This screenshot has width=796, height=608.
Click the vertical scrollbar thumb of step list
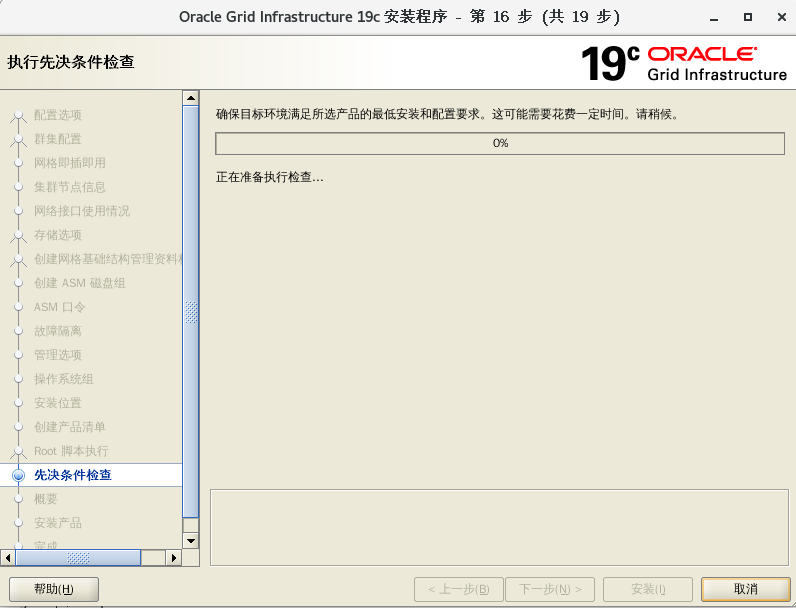pyautogui.click(x=191, y=312)
